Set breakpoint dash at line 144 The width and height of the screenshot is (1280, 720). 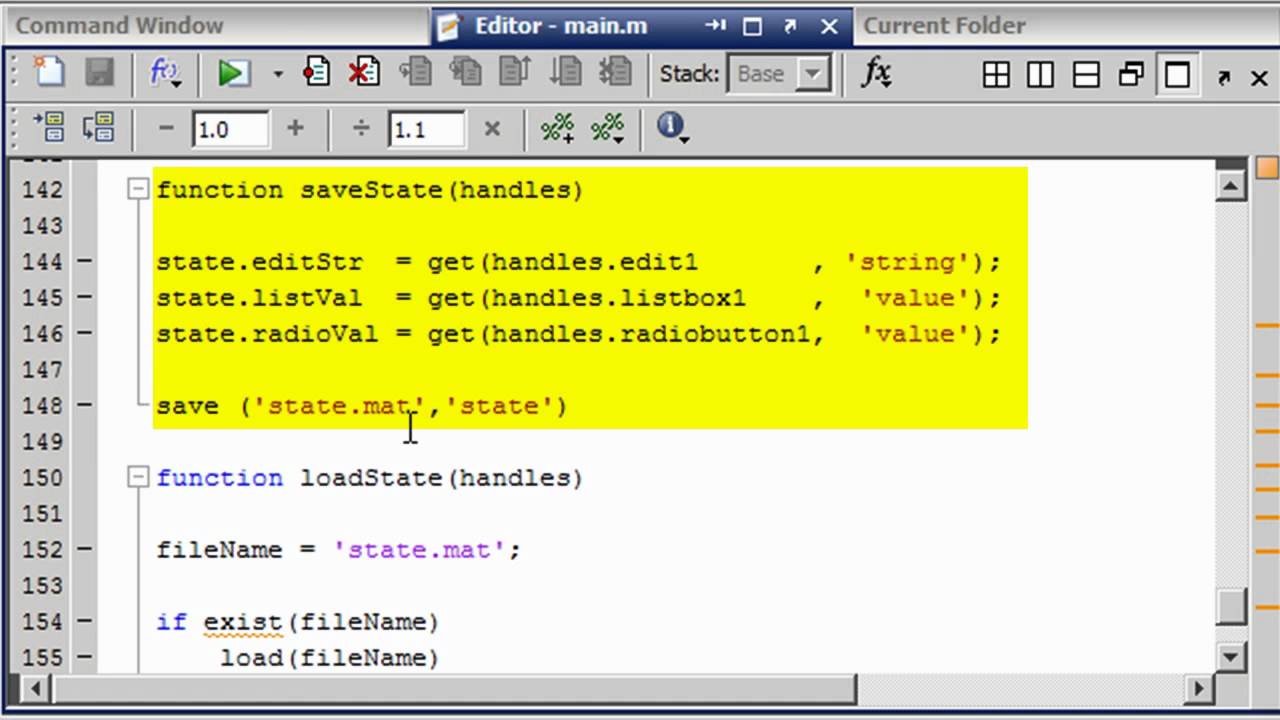[85, 262]
